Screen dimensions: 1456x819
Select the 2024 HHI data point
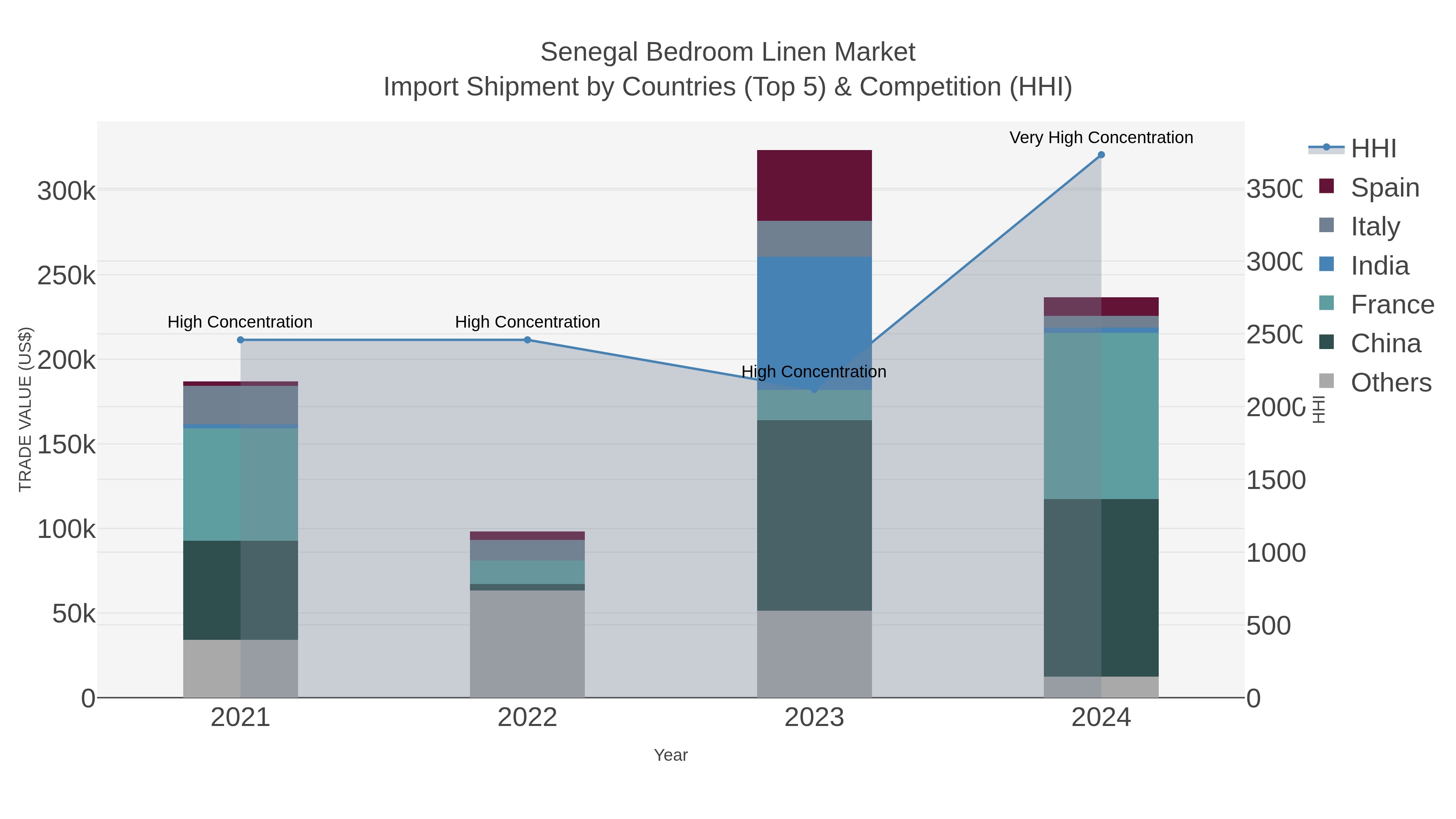click(1101, 154)
